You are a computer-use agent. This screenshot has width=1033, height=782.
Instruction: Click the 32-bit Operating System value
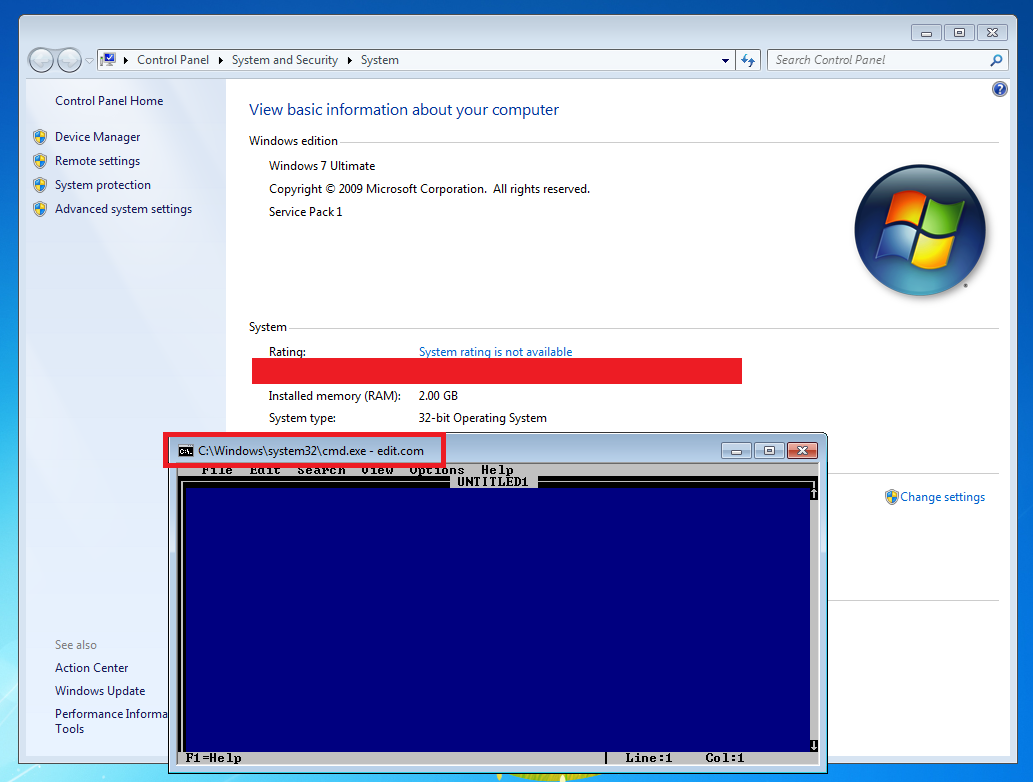click(x=482, y=418)
